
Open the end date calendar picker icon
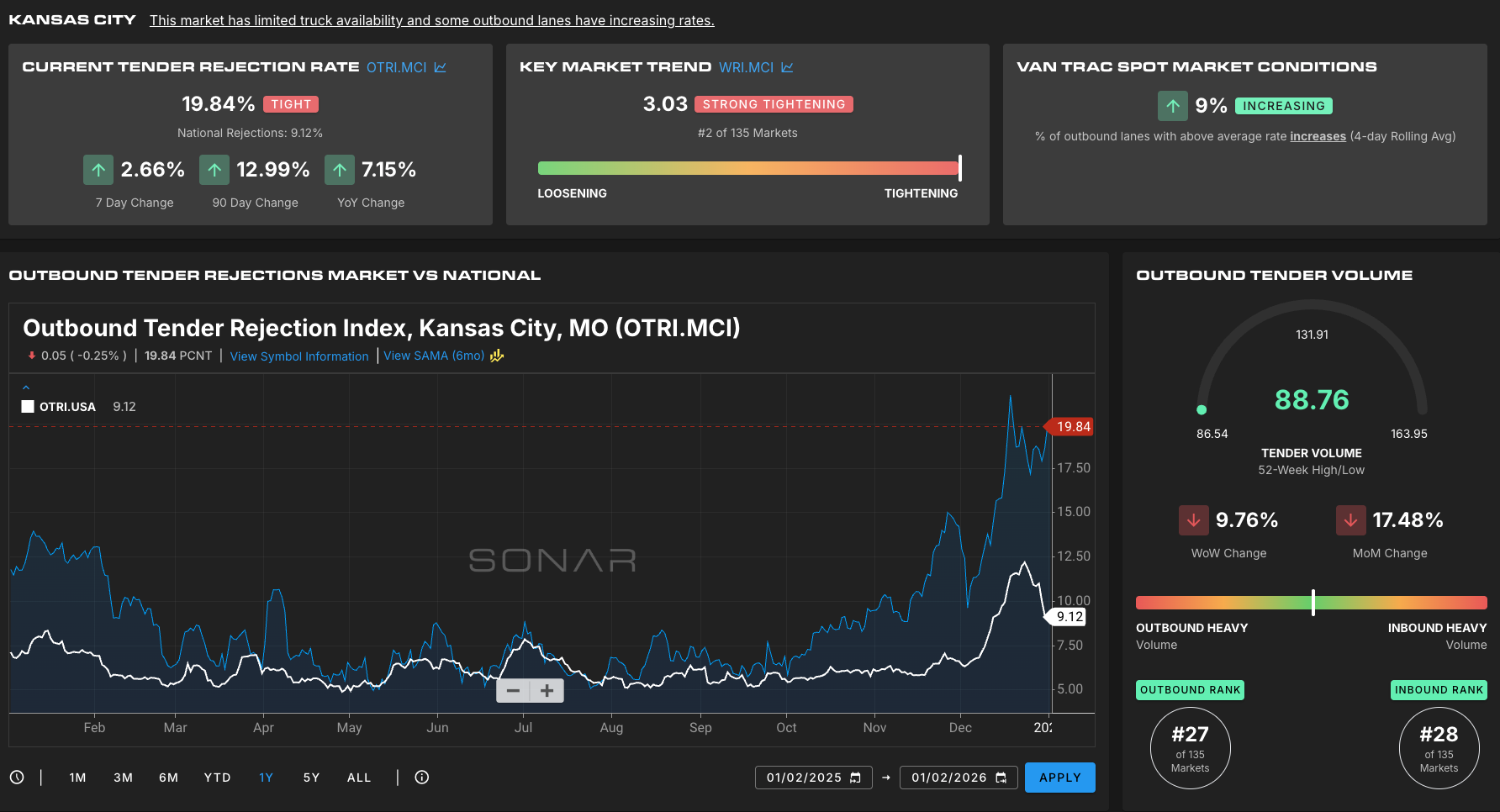[x=1001, y=778]
